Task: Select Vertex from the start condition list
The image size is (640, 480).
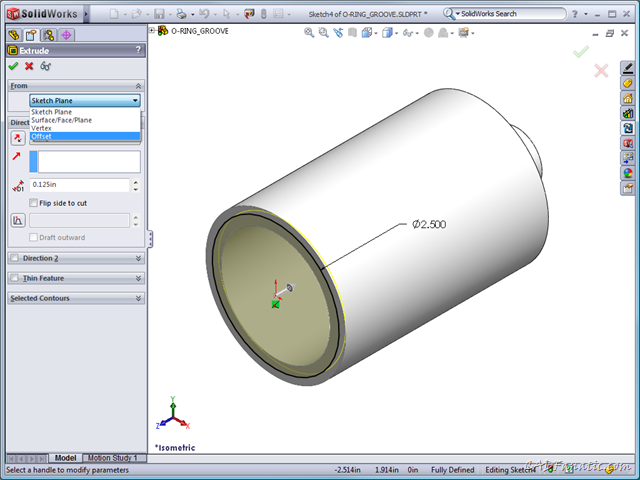Action: pyautogui.click(x=85, y=128)
